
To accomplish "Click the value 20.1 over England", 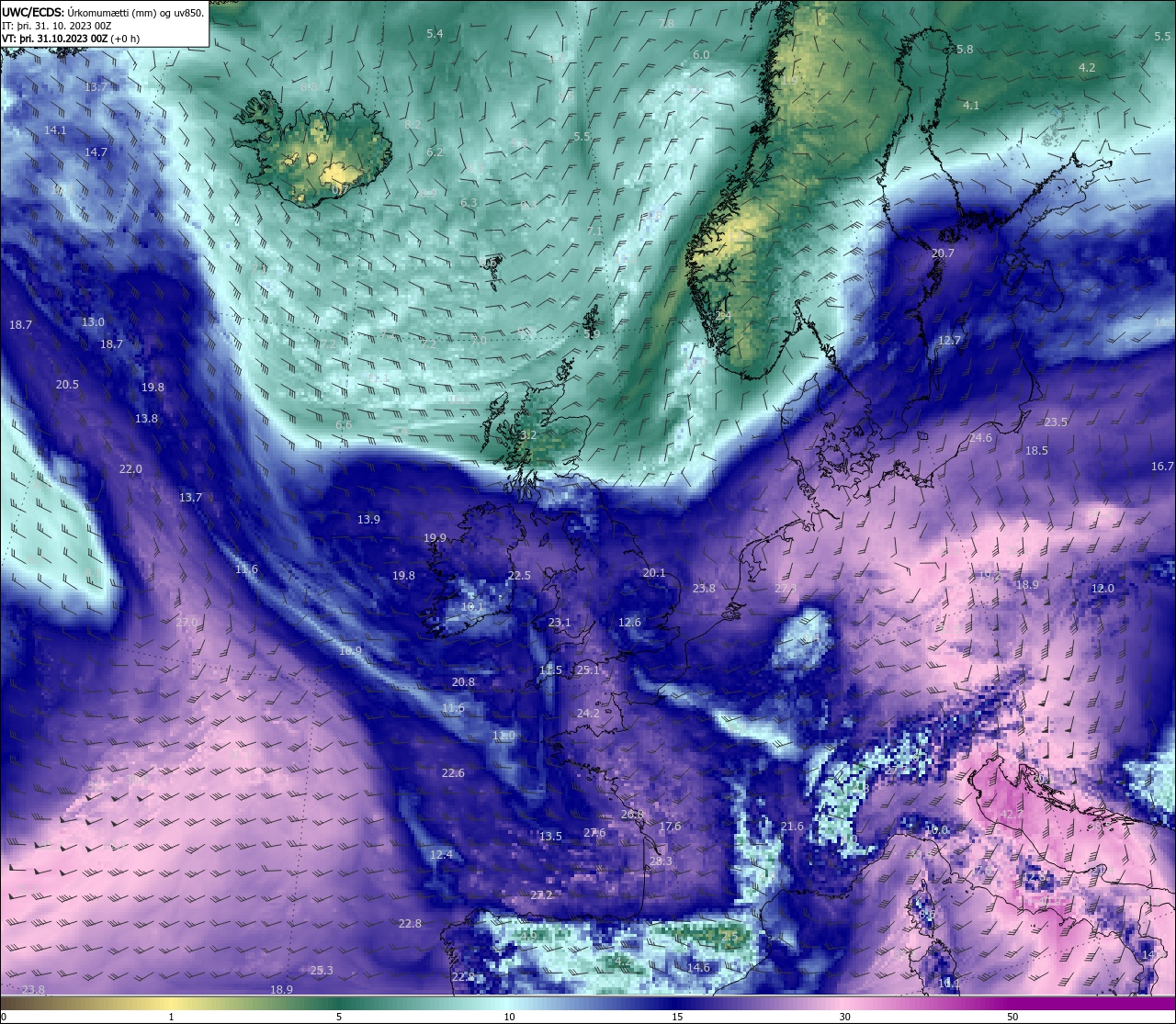I will click(654, 573).
